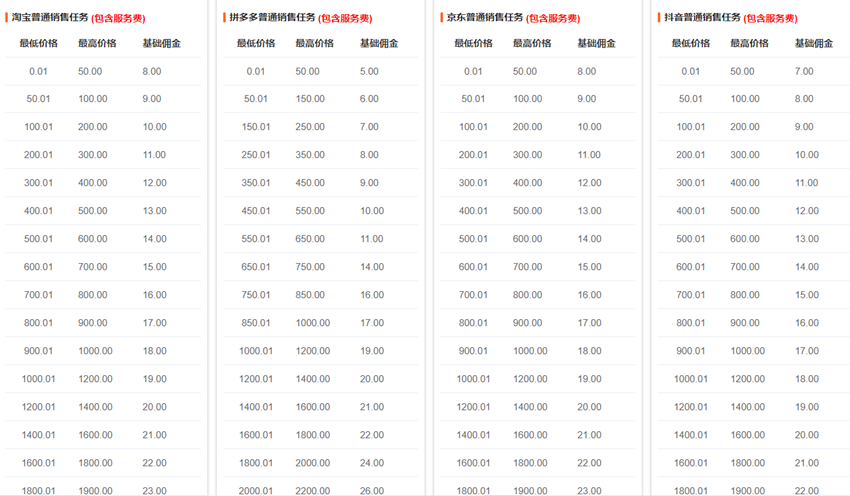Select 400.00 highest price in the 京东 table
The width and height of the screenshot is (850, 496).
coord(527,183)
